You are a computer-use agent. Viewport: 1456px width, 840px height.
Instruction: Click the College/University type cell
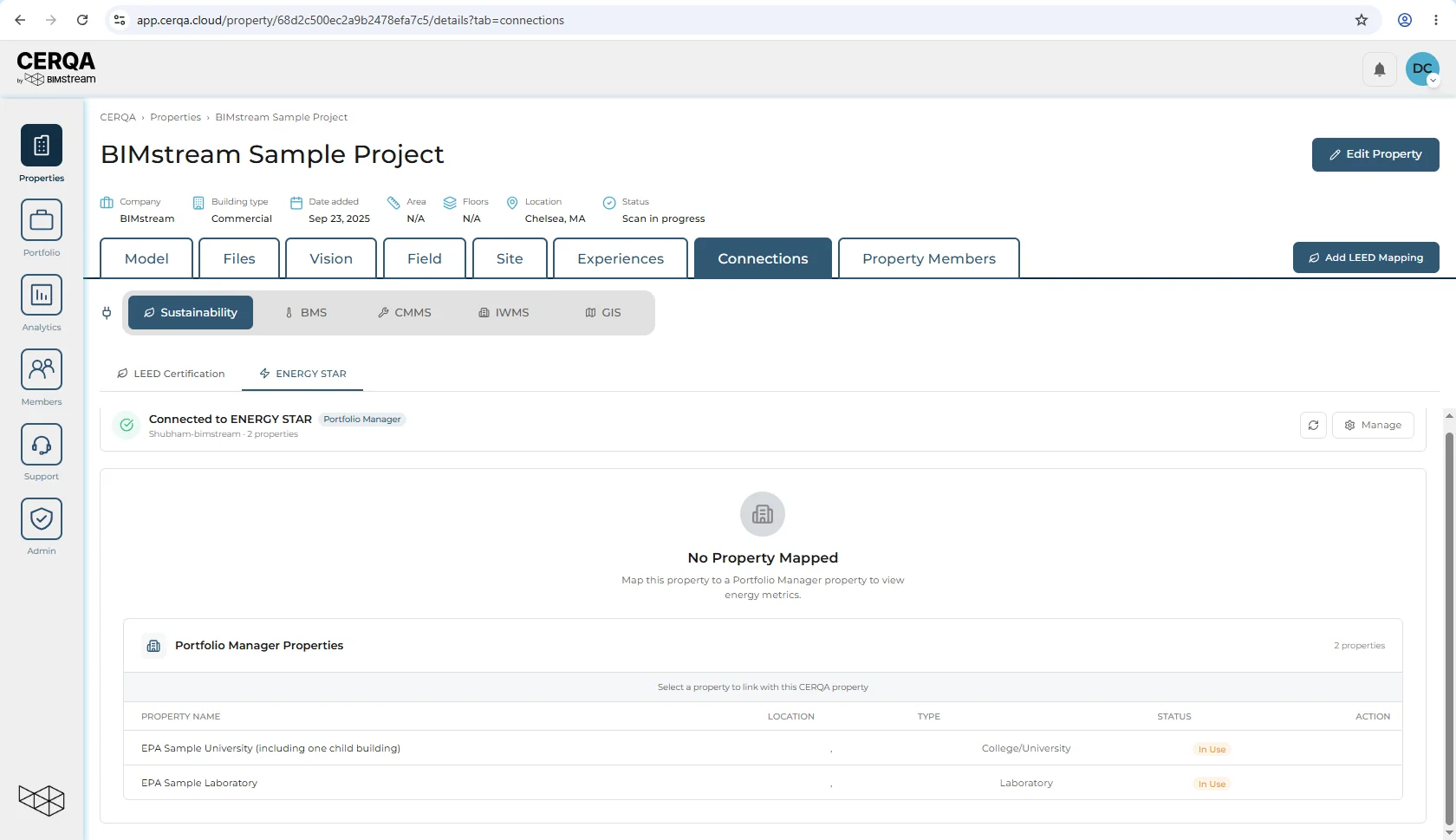coord(1026,748)
